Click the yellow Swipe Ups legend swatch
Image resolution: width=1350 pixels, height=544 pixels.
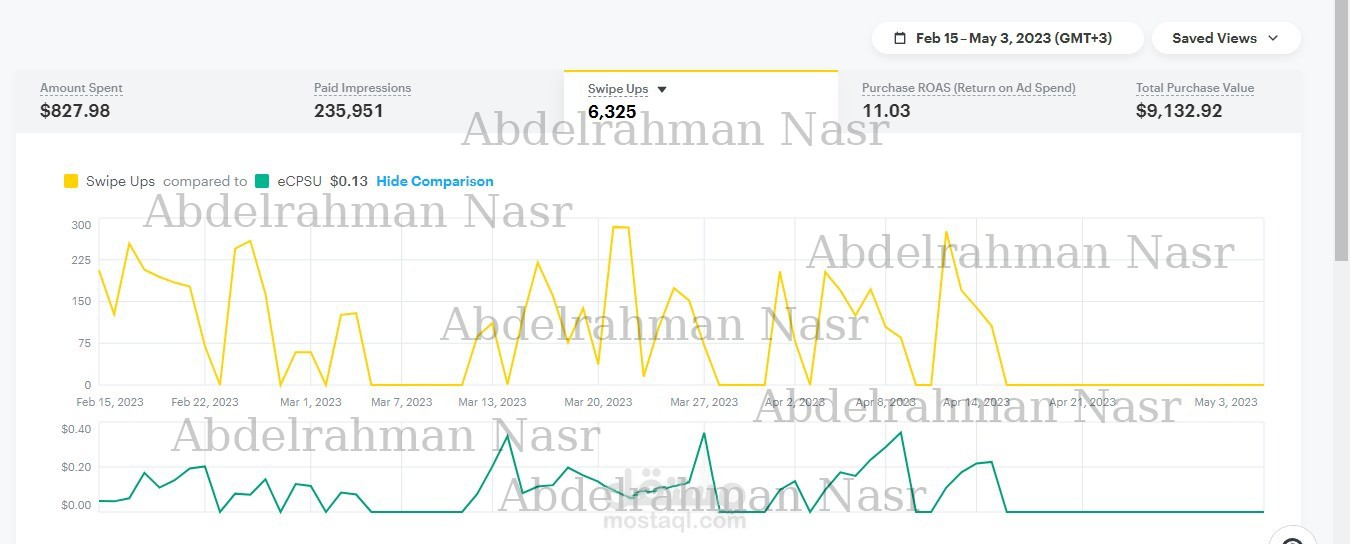click(71, 181)
